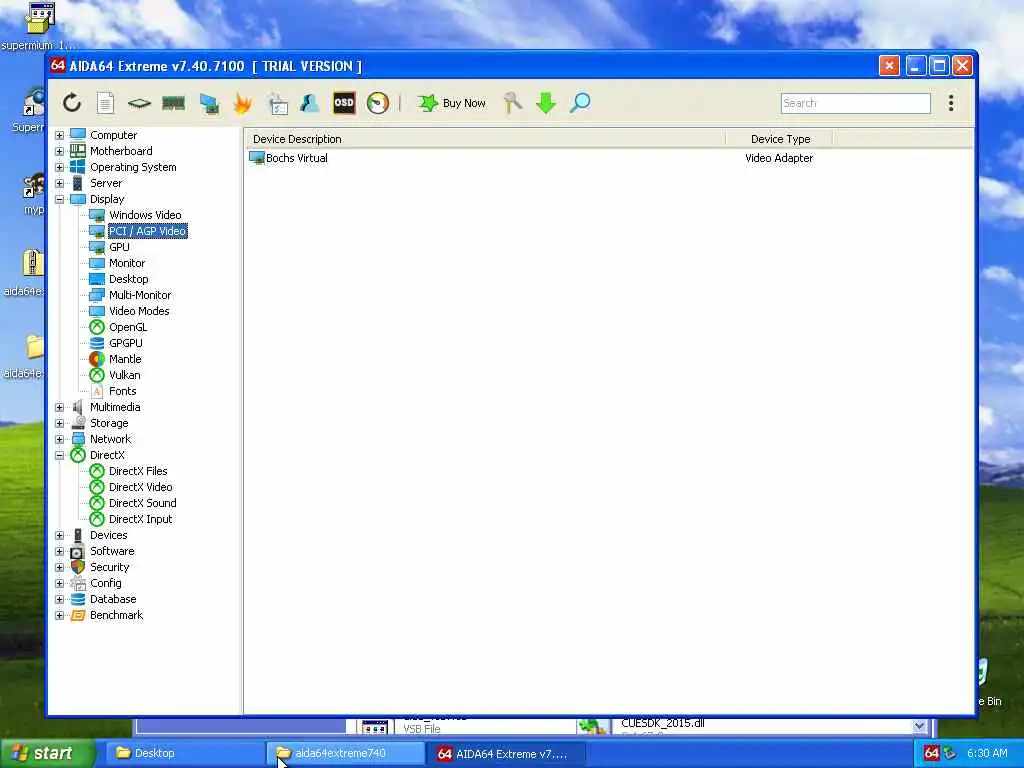
Task: Select the OpenGL item
Action: pyautogui.click(x=128, y=327)
